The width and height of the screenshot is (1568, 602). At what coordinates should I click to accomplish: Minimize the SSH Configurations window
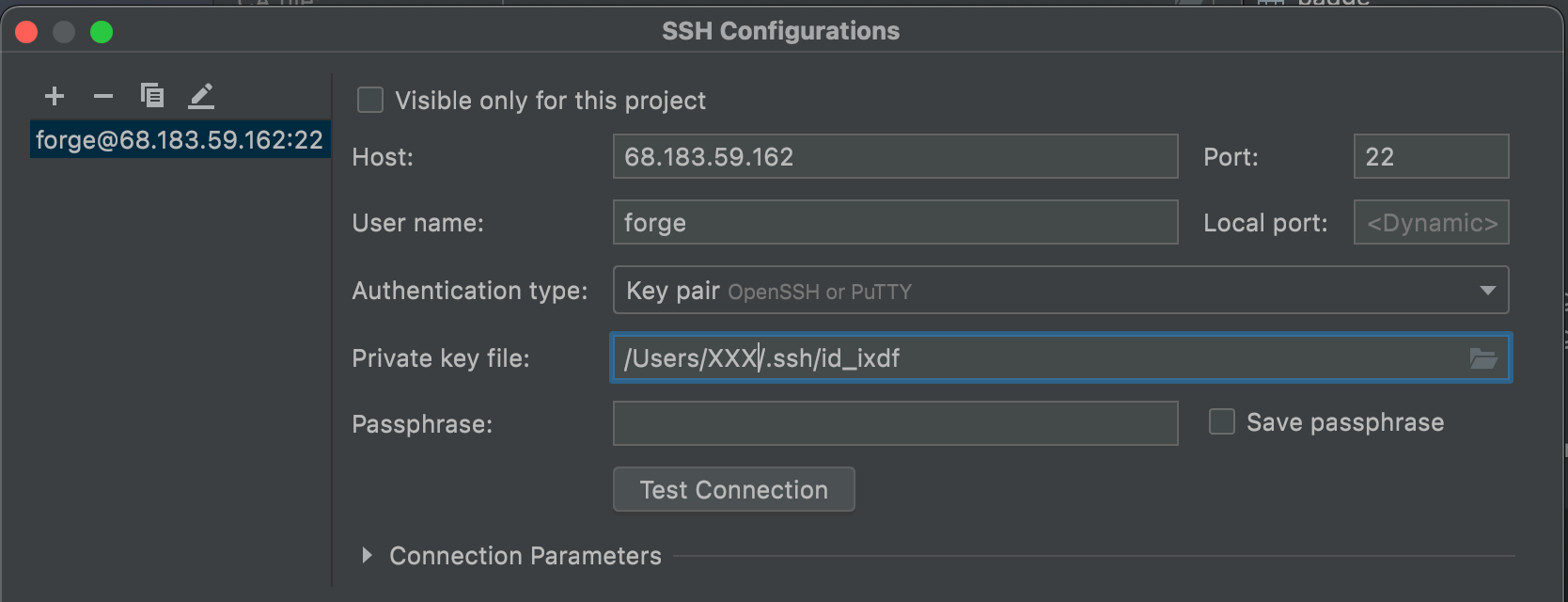64,32
